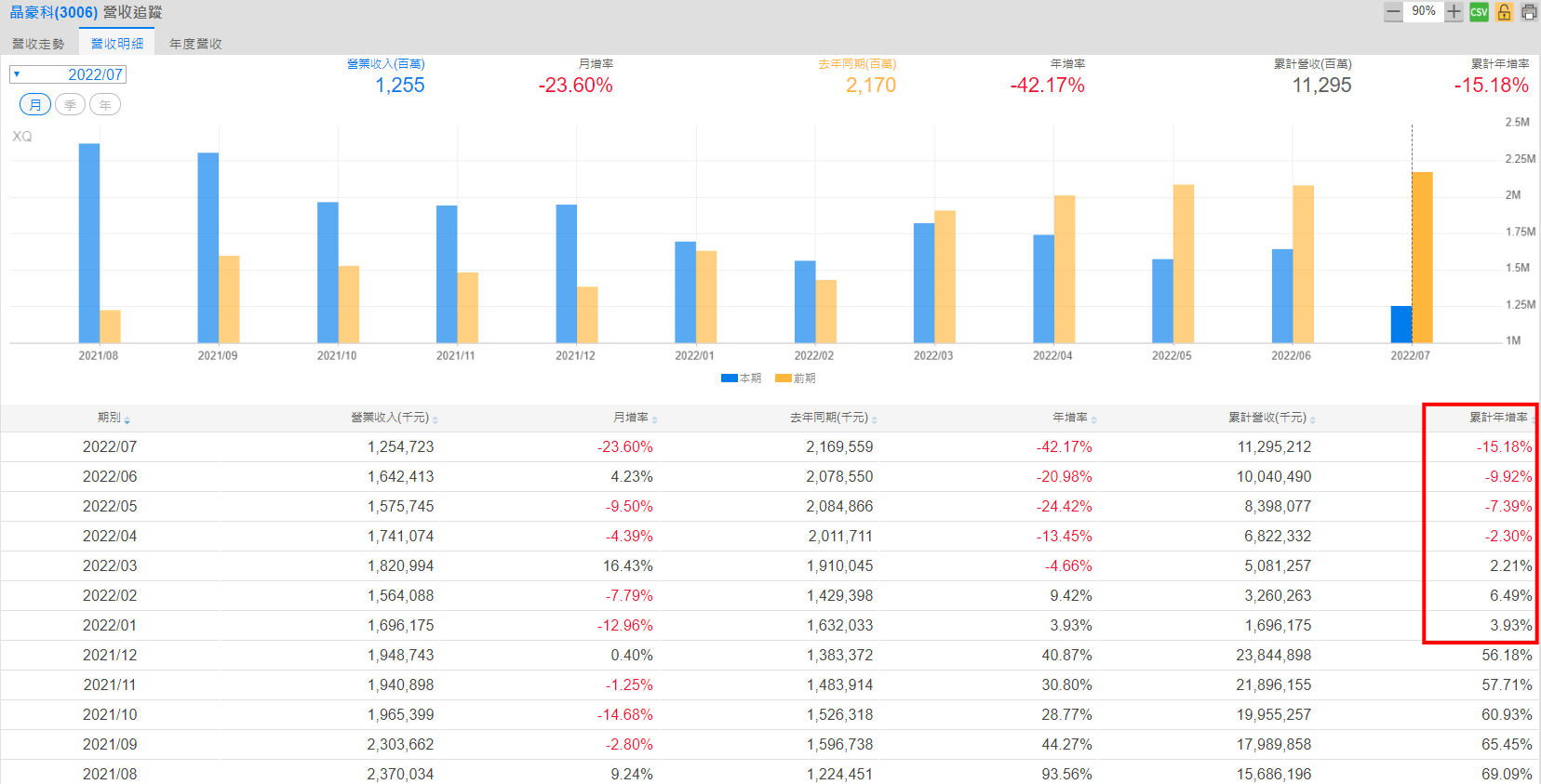Click the -42.17% yearly growth summary

pos(1048,86)
